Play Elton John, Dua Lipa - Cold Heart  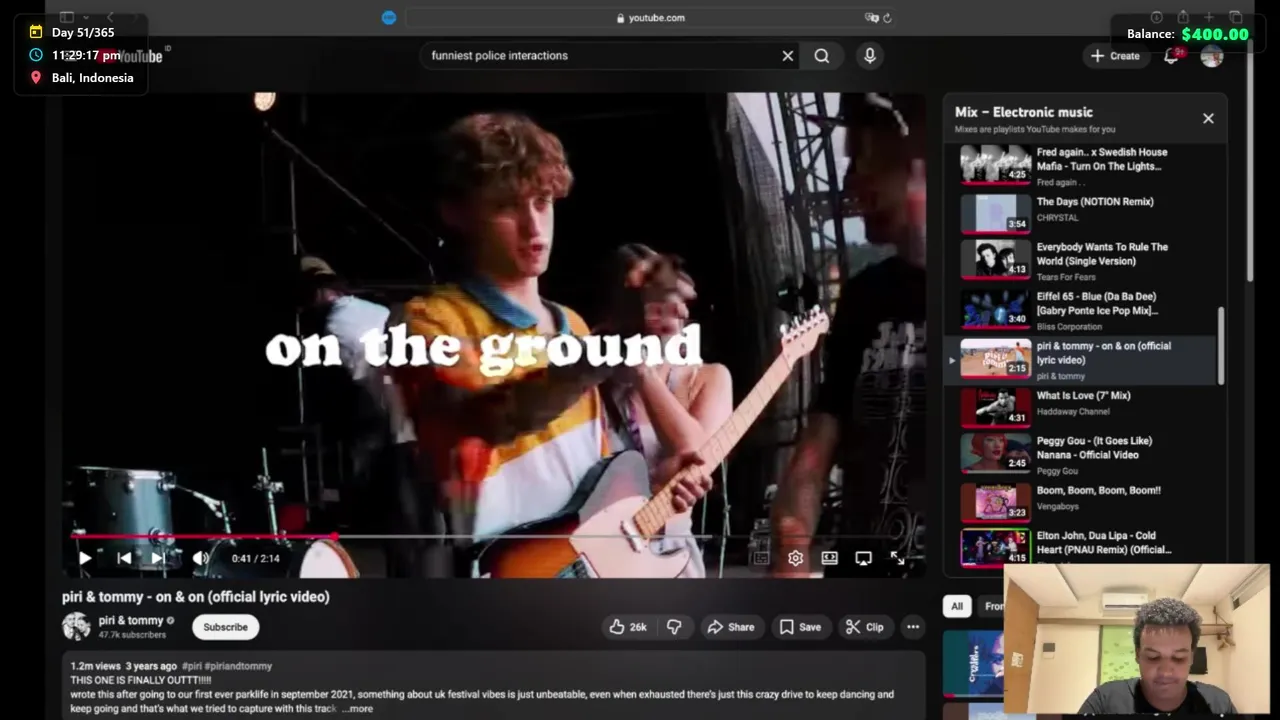[x=1086, y=548]
